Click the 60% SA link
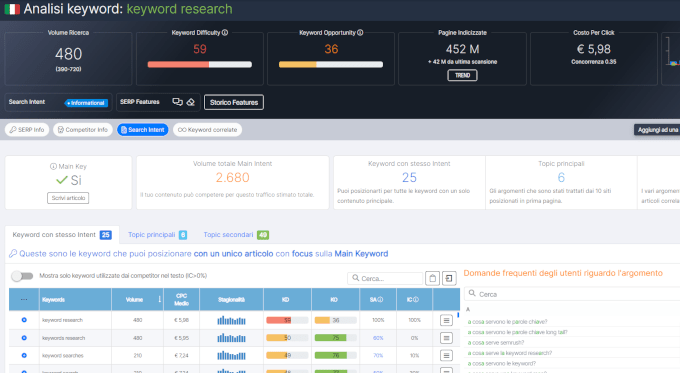This screenshot has width=680, height=373. (378, 338)
